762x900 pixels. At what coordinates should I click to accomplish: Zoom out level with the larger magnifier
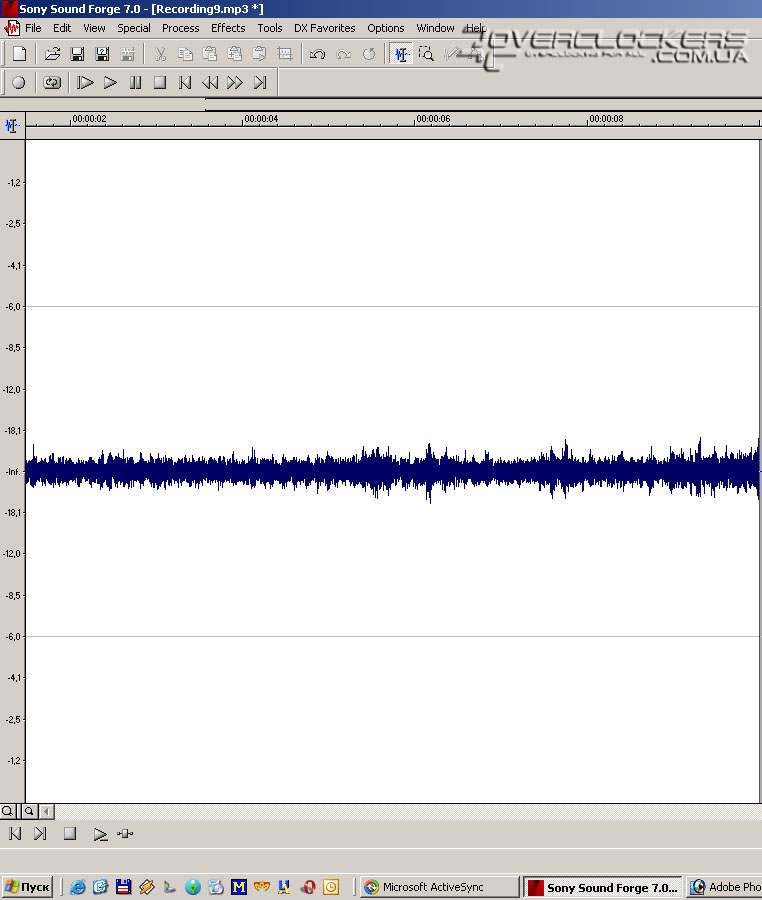[x=7, y=811]
